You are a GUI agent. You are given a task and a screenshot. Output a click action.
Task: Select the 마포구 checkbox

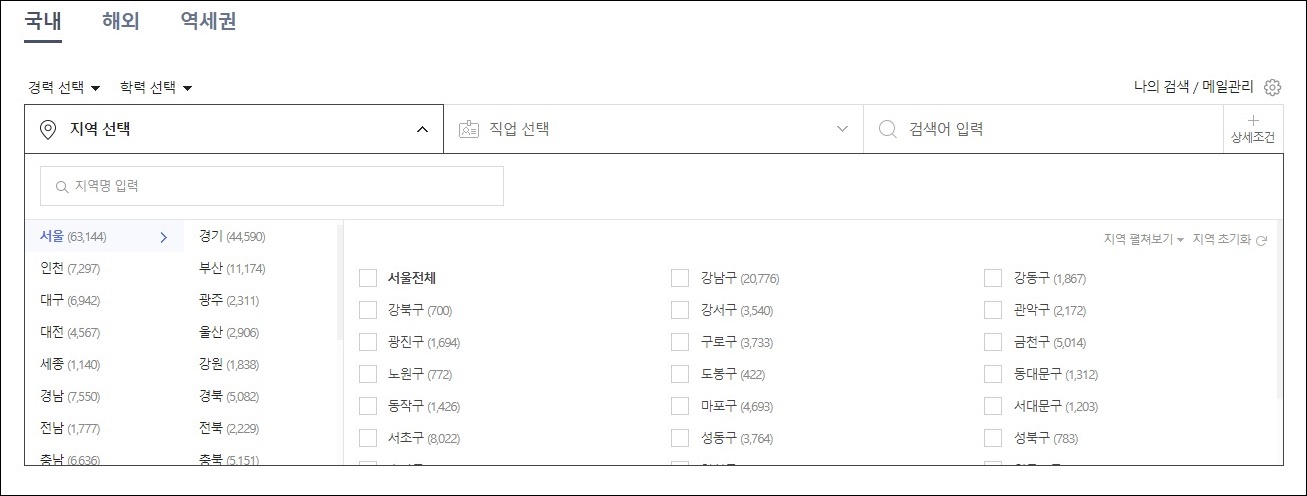click(x=680, y=406)
